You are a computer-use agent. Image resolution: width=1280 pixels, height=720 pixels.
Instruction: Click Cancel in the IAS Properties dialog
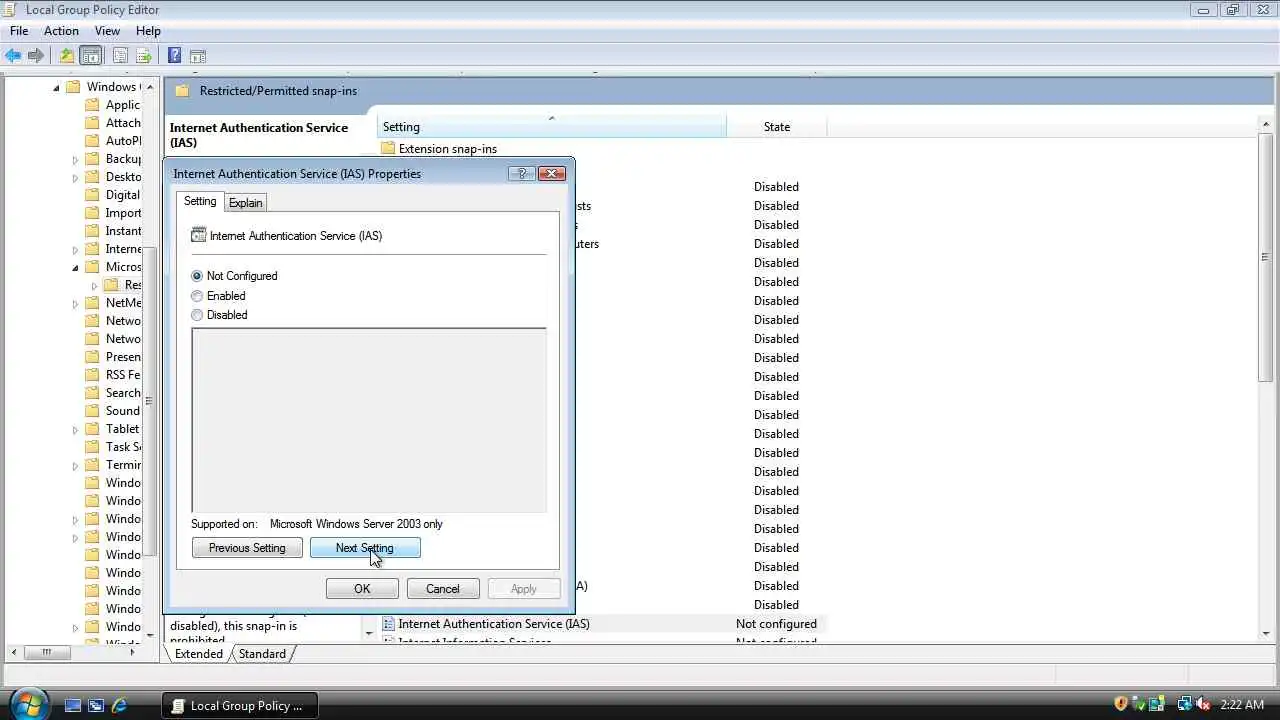click(443, 589)
